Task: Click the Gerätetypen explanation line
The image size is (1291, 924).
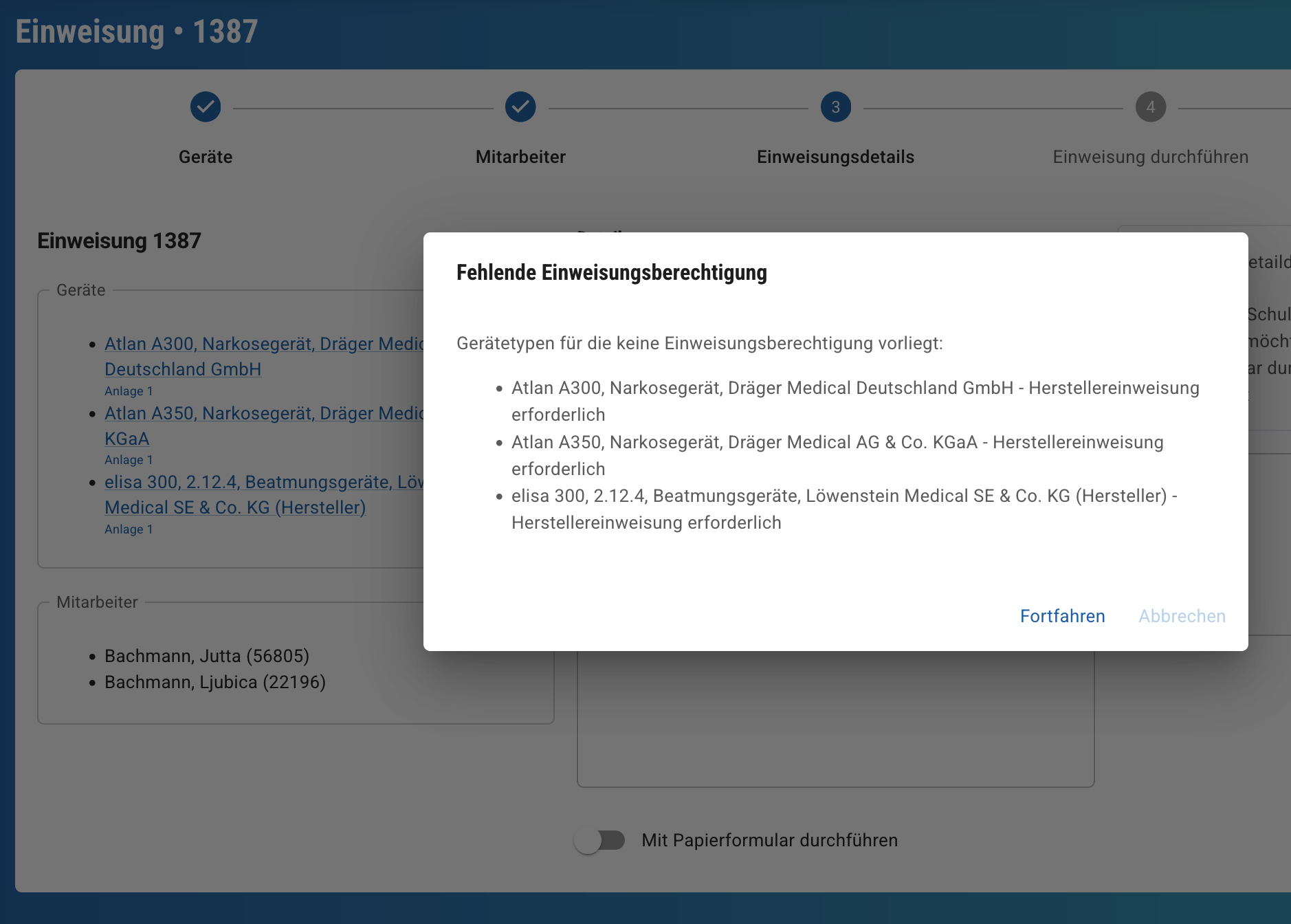Action: [x=700, y=343]
